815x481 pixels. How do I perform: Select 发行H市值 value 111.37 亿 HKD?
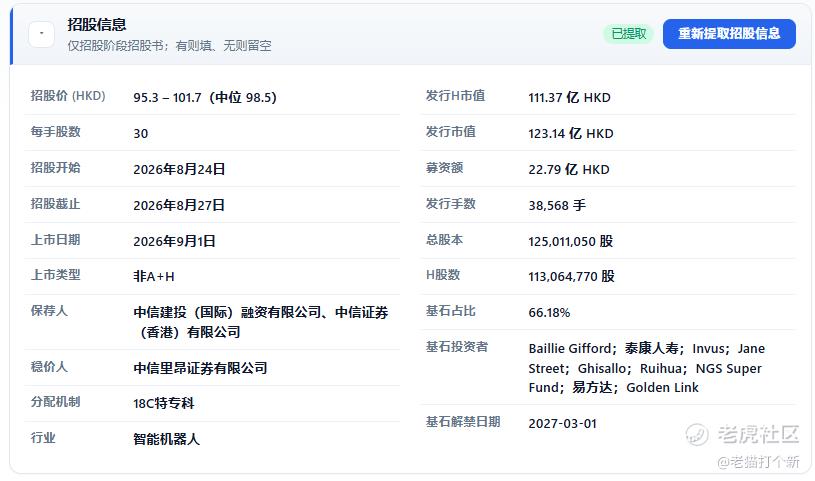coord(569,97)
